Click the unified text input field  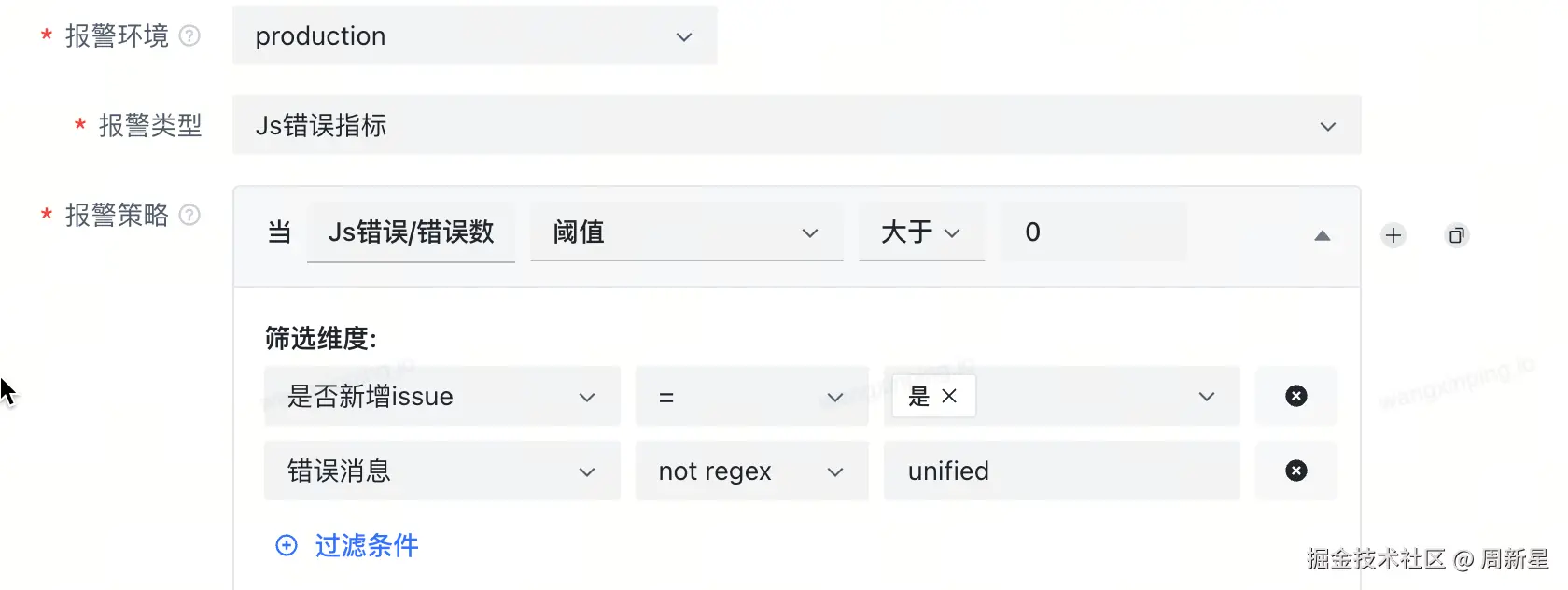1061,471
